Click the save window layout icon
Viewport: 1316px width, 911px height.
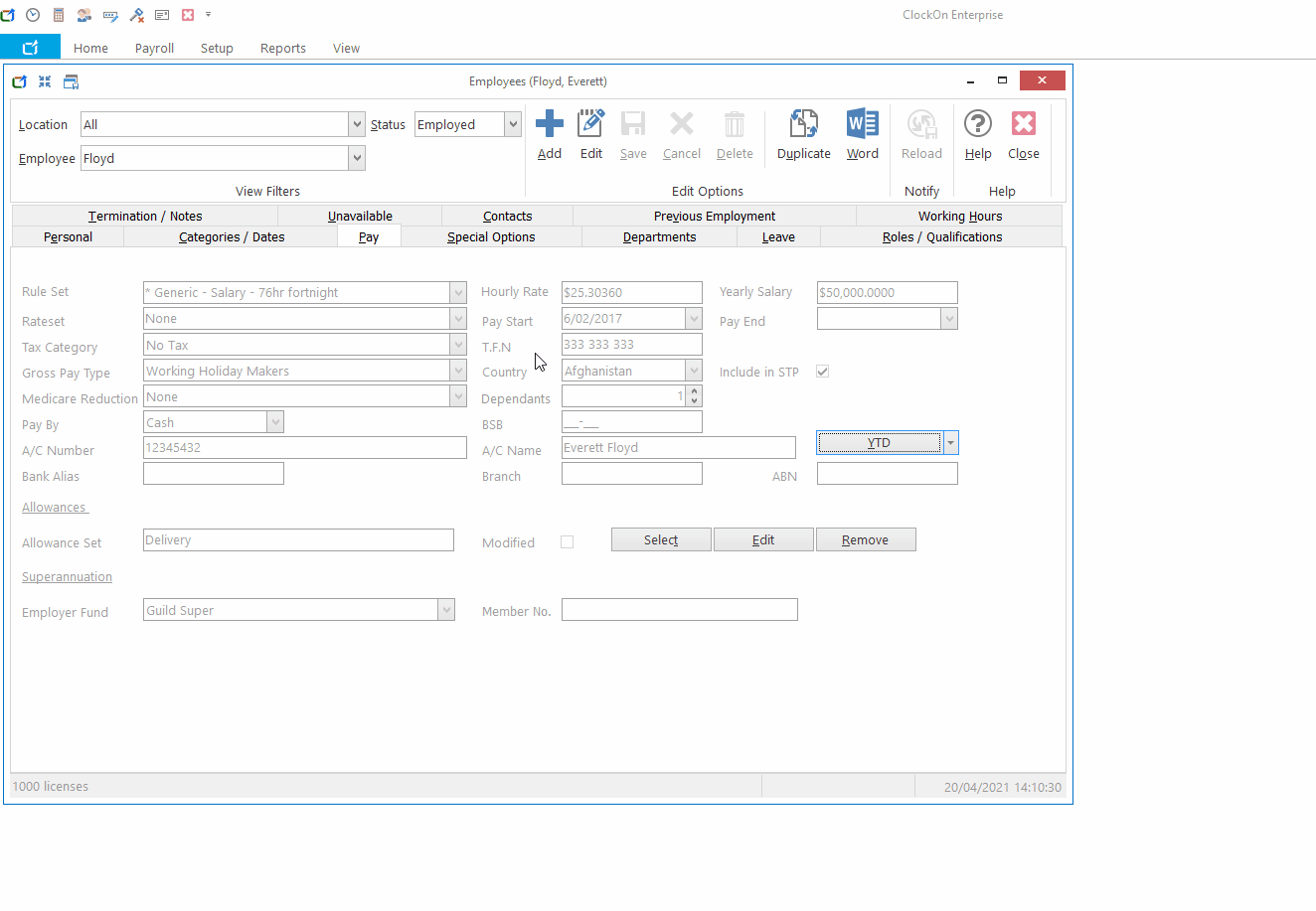click(71, 81)
